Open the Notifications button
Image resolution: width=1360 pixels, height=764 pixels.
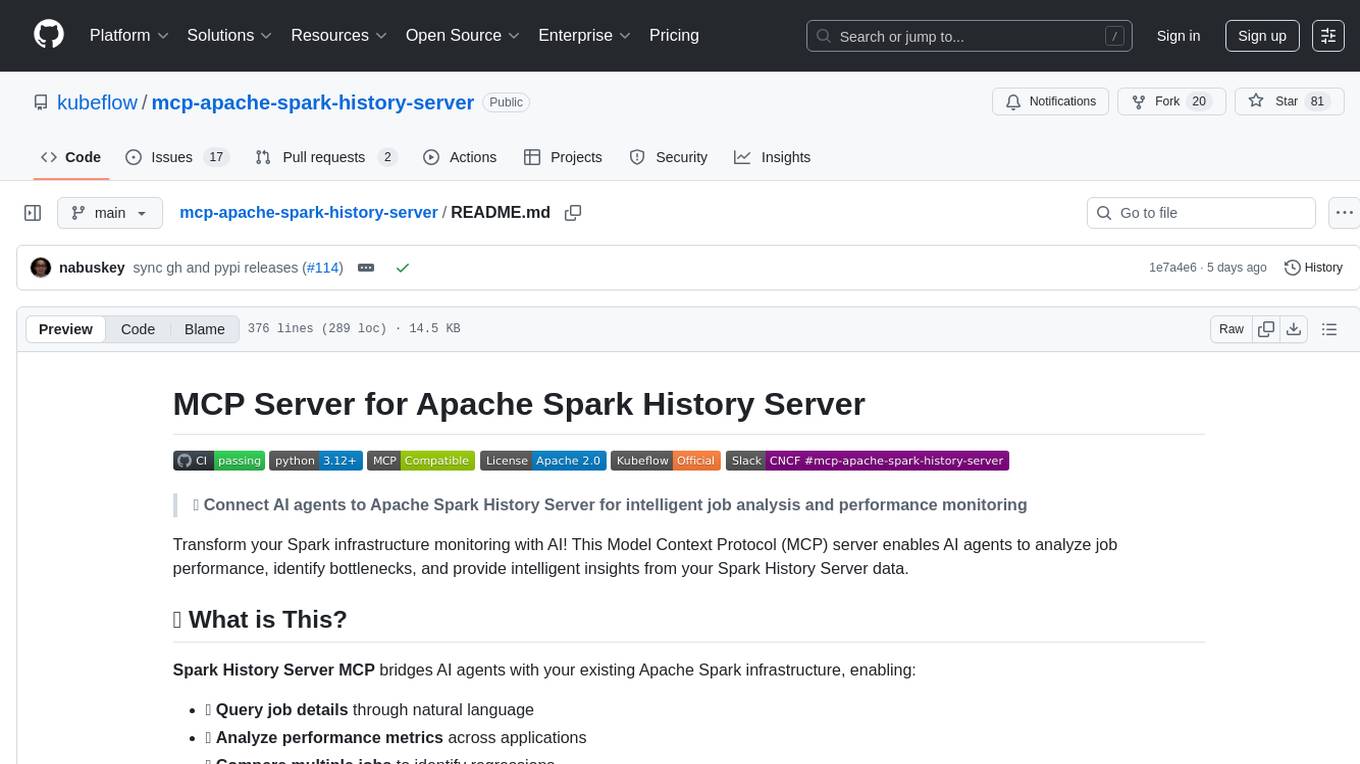click(1050, 101)
